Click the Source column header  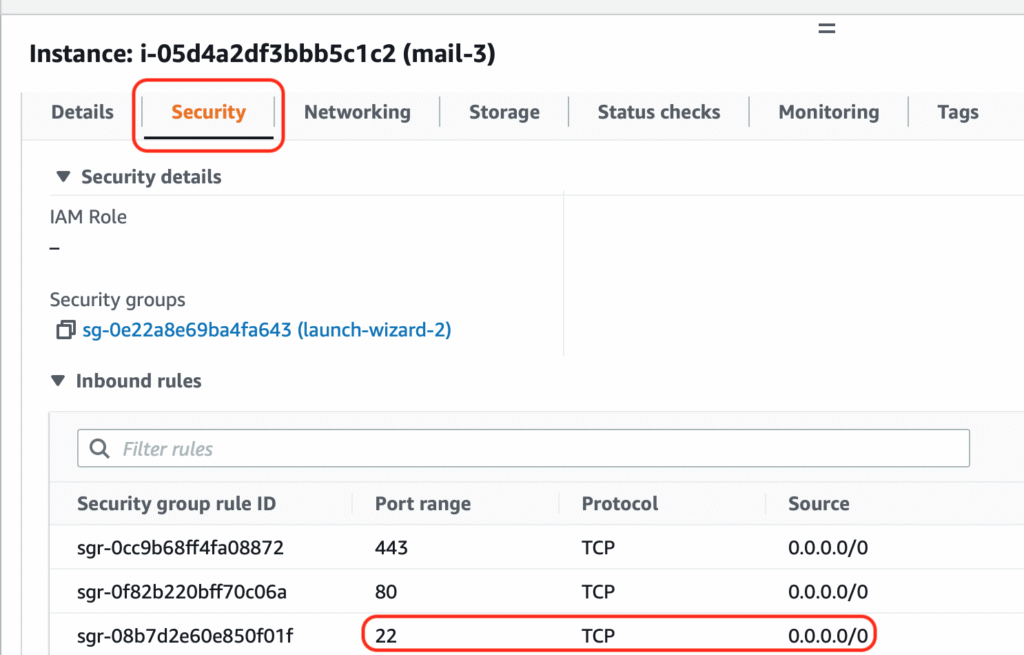click(x=818, y=504)
